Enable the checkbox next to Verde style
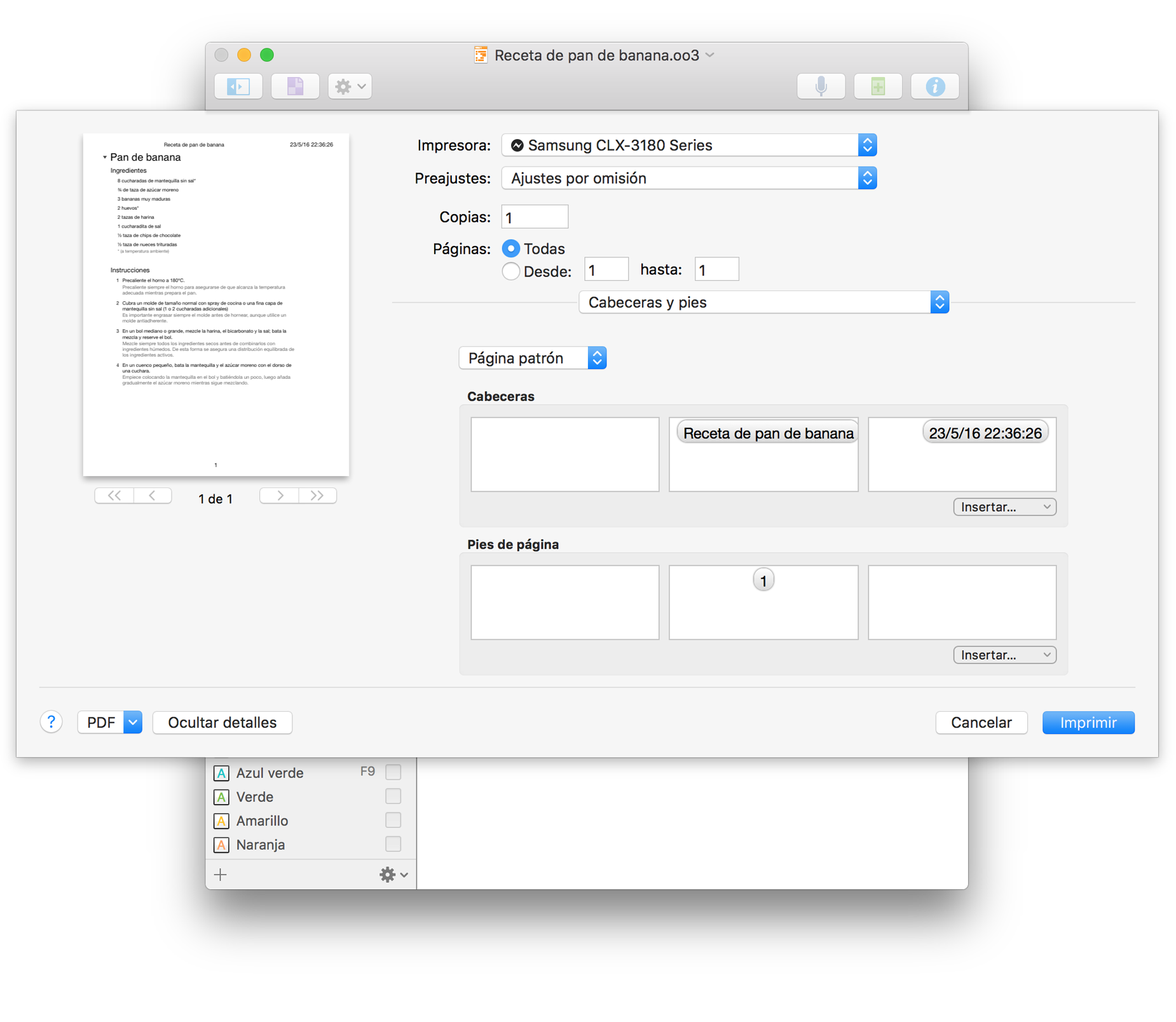The height and width of the screenshot is (1022, 1176). (x=393, y=796)
